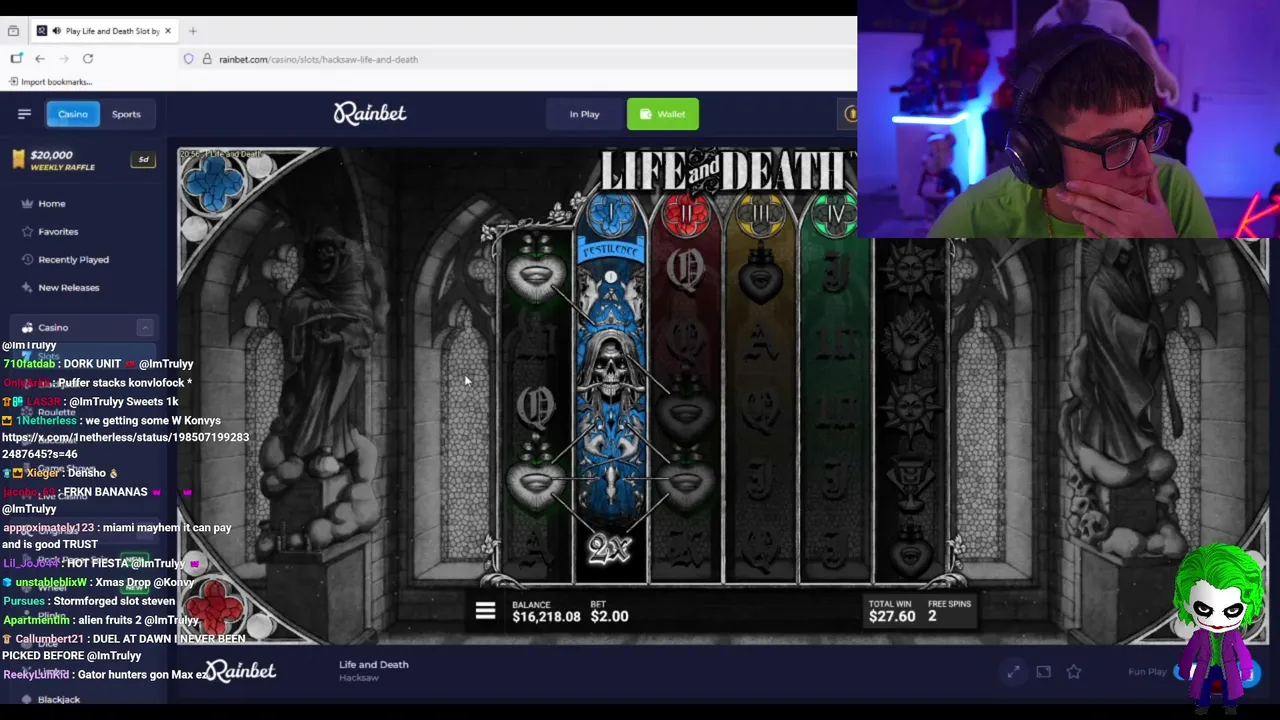The width and height of the screenshot is (1280, 720).
Task: Click Import bookmarks in bookmarks bar
Action: [x=50, y=82]
